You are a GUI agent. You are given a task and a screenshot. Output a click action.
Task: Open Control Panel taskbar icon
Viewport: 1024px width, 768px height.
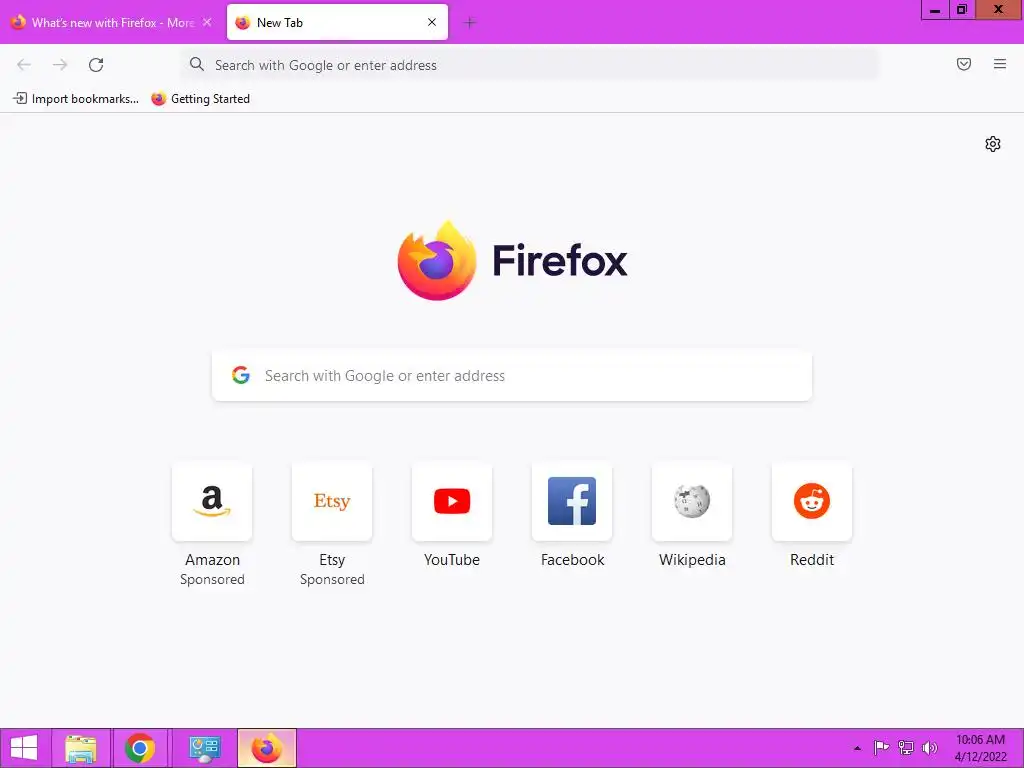pyautogui.click(x=204, y=748)
